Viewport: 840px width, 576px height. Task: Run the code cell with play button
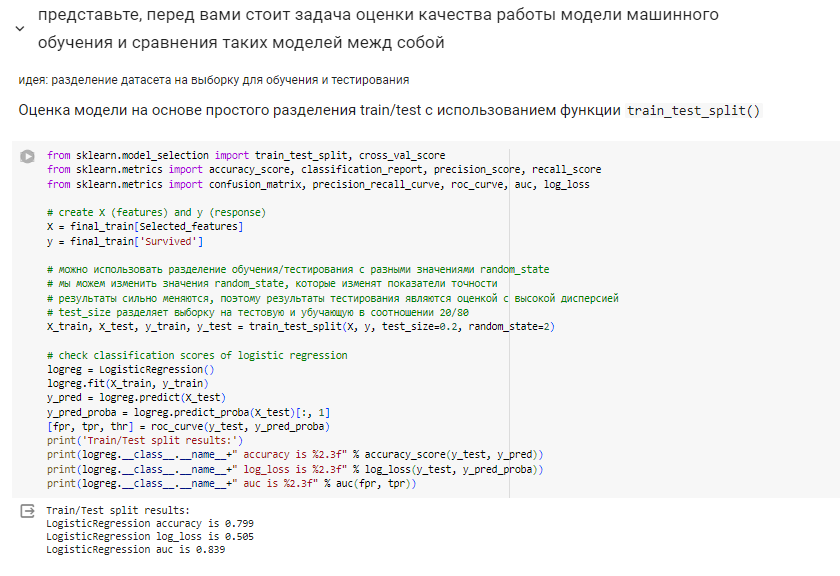(27, 156)
